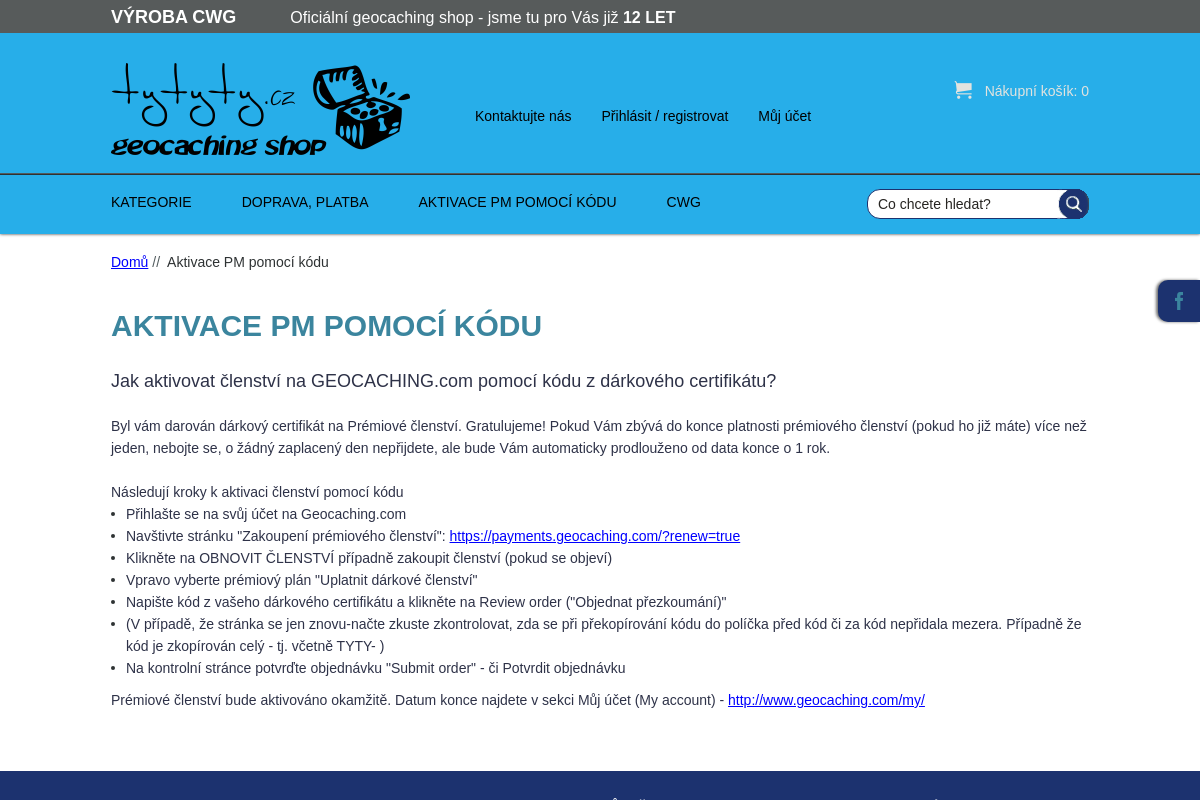
Task: Click the large AKTIVACE PM POMOCÍ KÓDU heading
Action: (x=326, y=326)
